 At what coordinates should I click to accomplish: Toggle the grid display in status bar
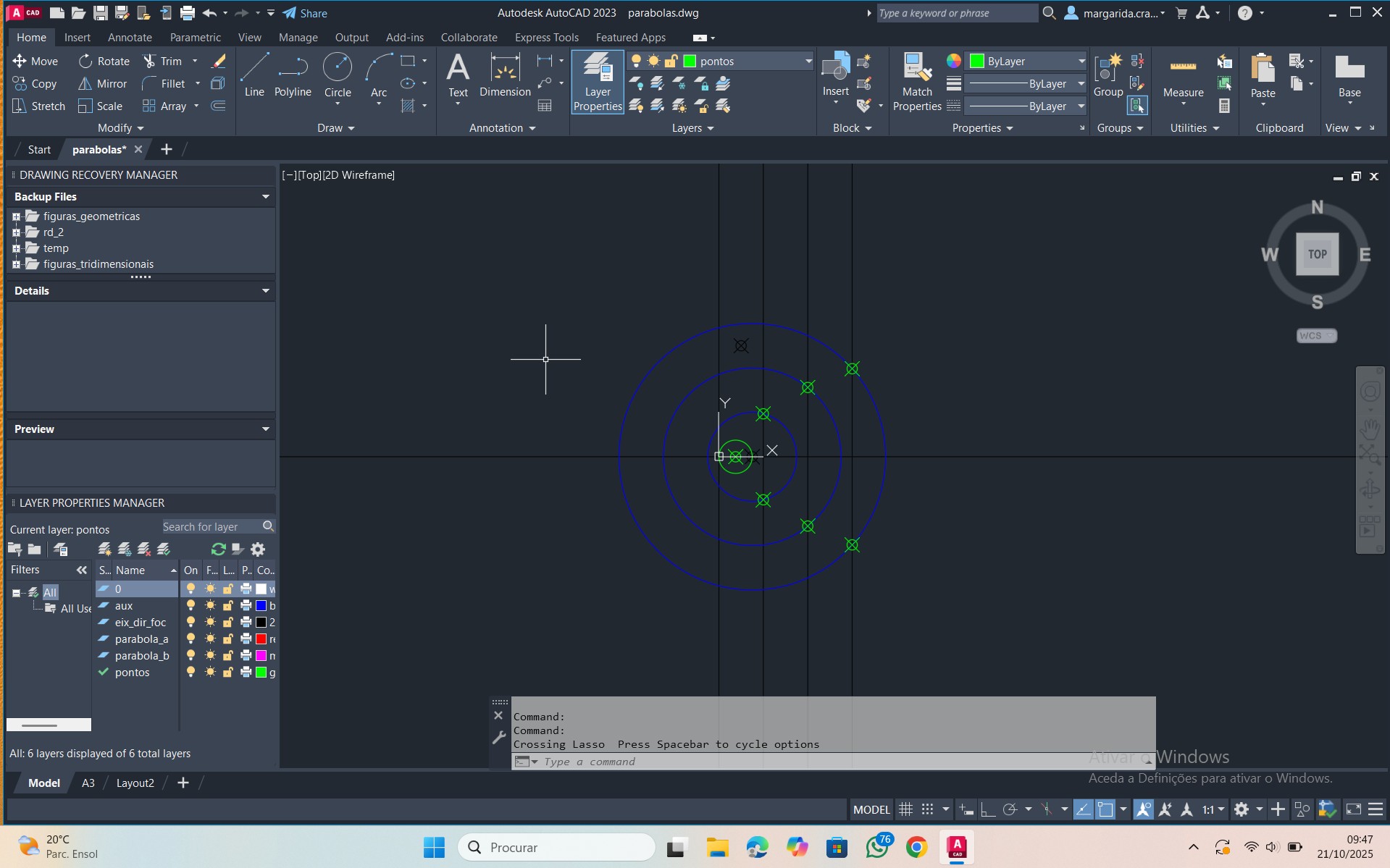click(905, 809)
